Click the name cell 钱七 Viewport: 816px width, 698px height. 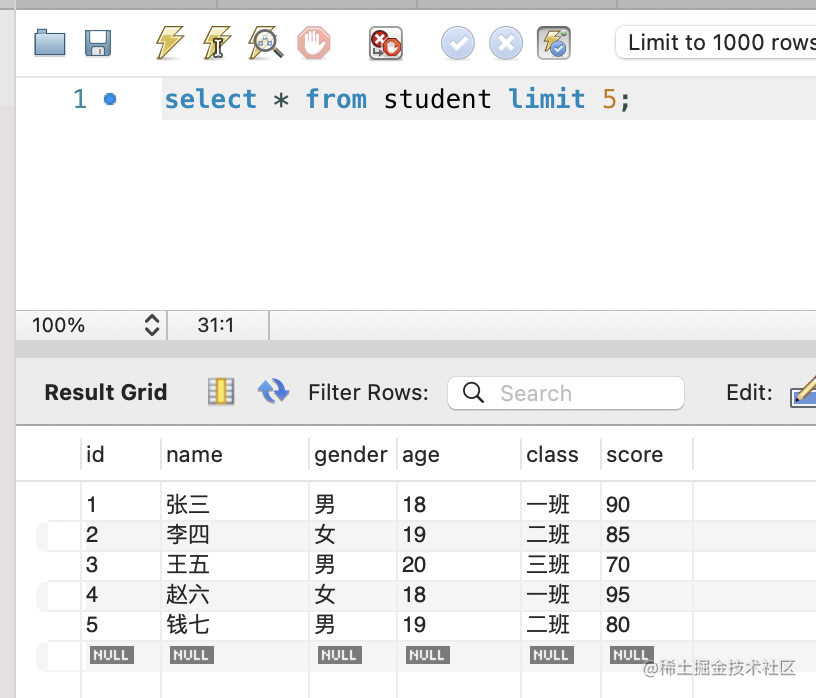pyautogui.click(x=187, y=625)
